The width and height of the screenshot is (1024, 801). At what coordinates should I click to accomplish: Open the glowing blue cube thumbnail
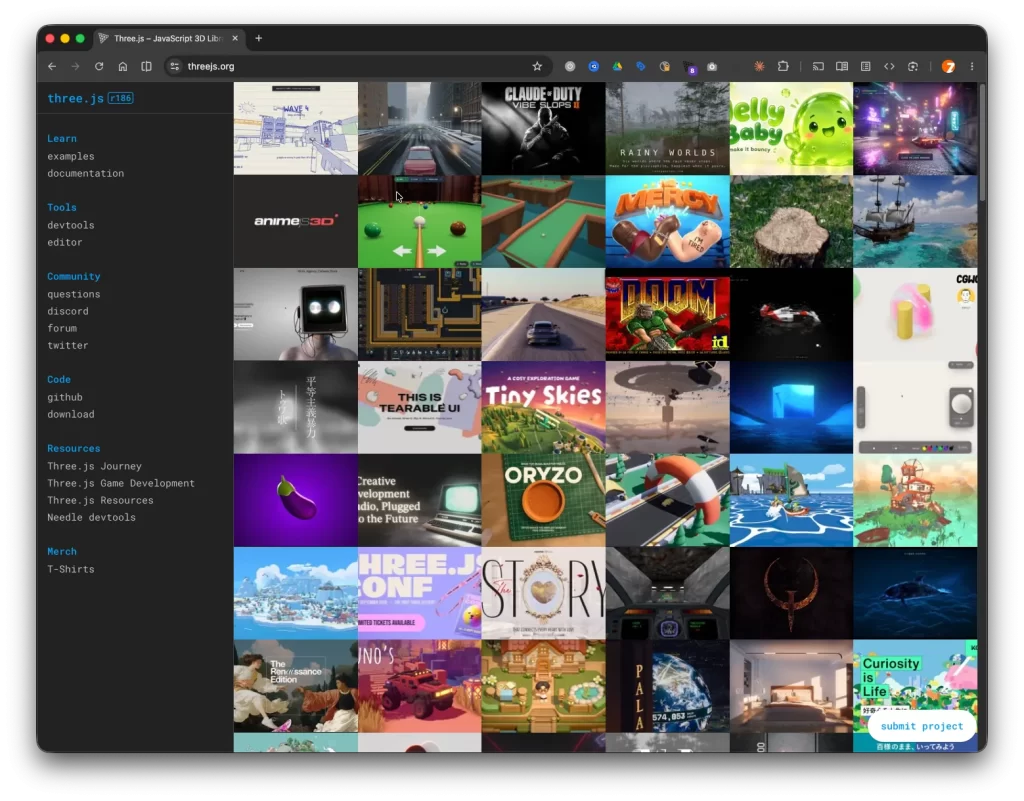coord(791,407)
